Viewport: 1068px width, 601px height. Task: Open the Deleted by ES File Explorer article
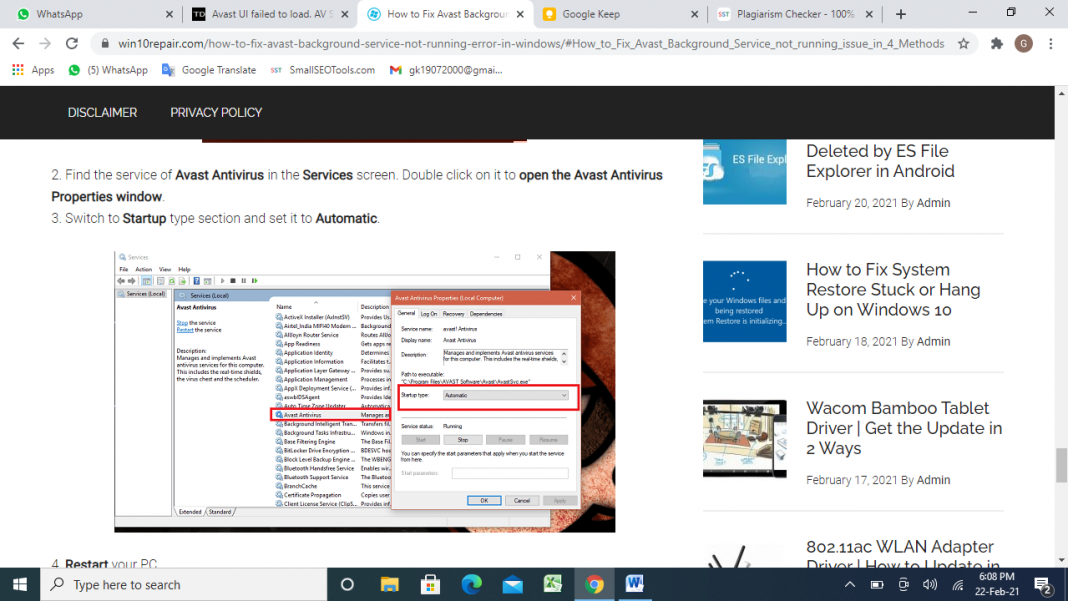[x=880, y=161]
